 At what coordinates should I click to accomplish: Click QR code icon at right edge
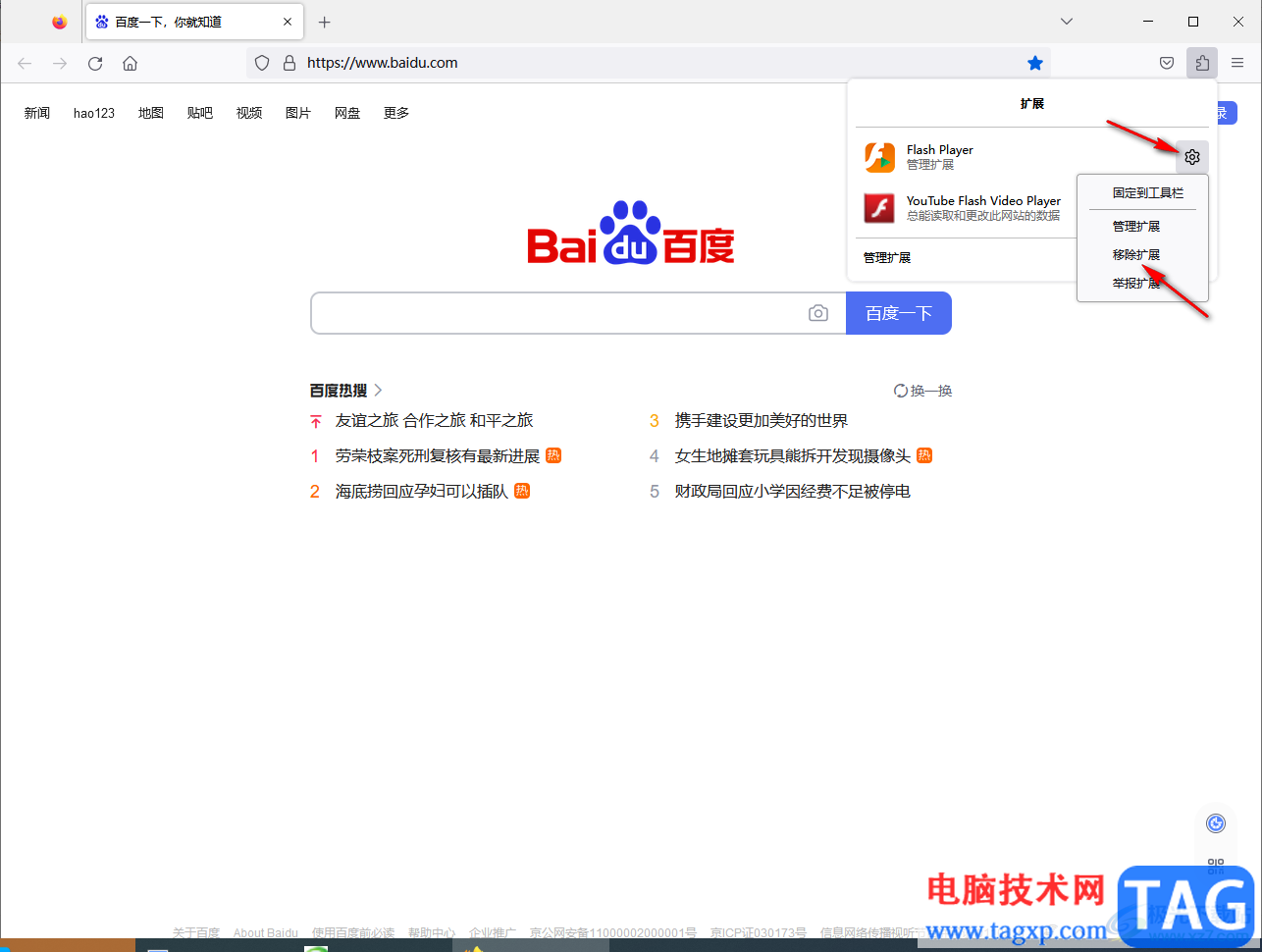click(x=1216, y=866)
